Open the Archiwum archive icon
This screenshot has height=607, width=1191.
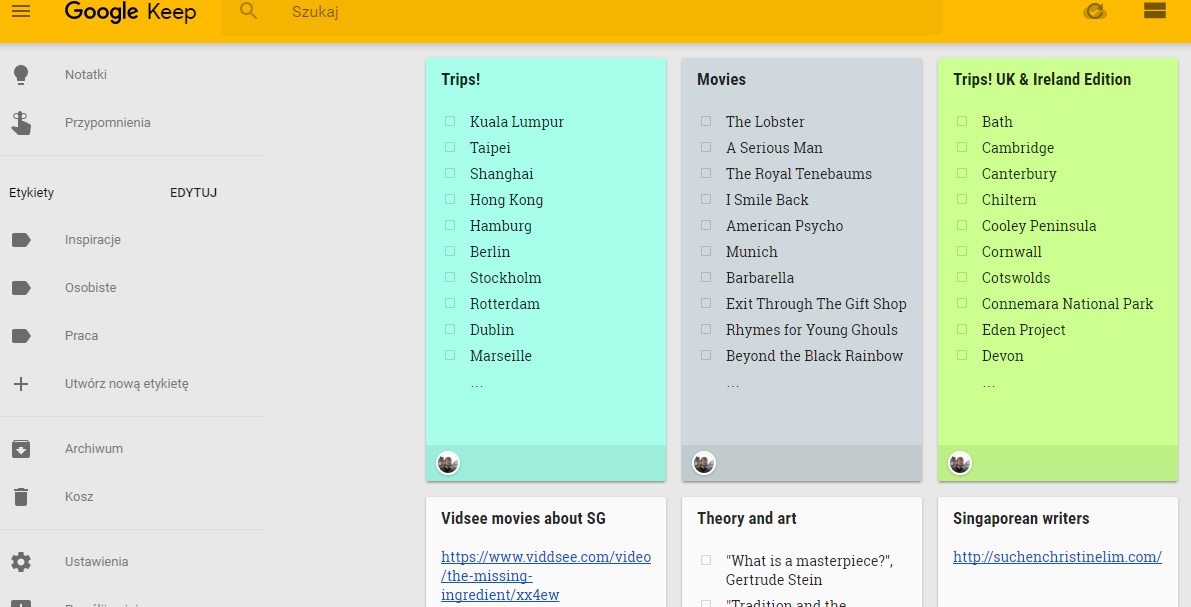point(21,449)
